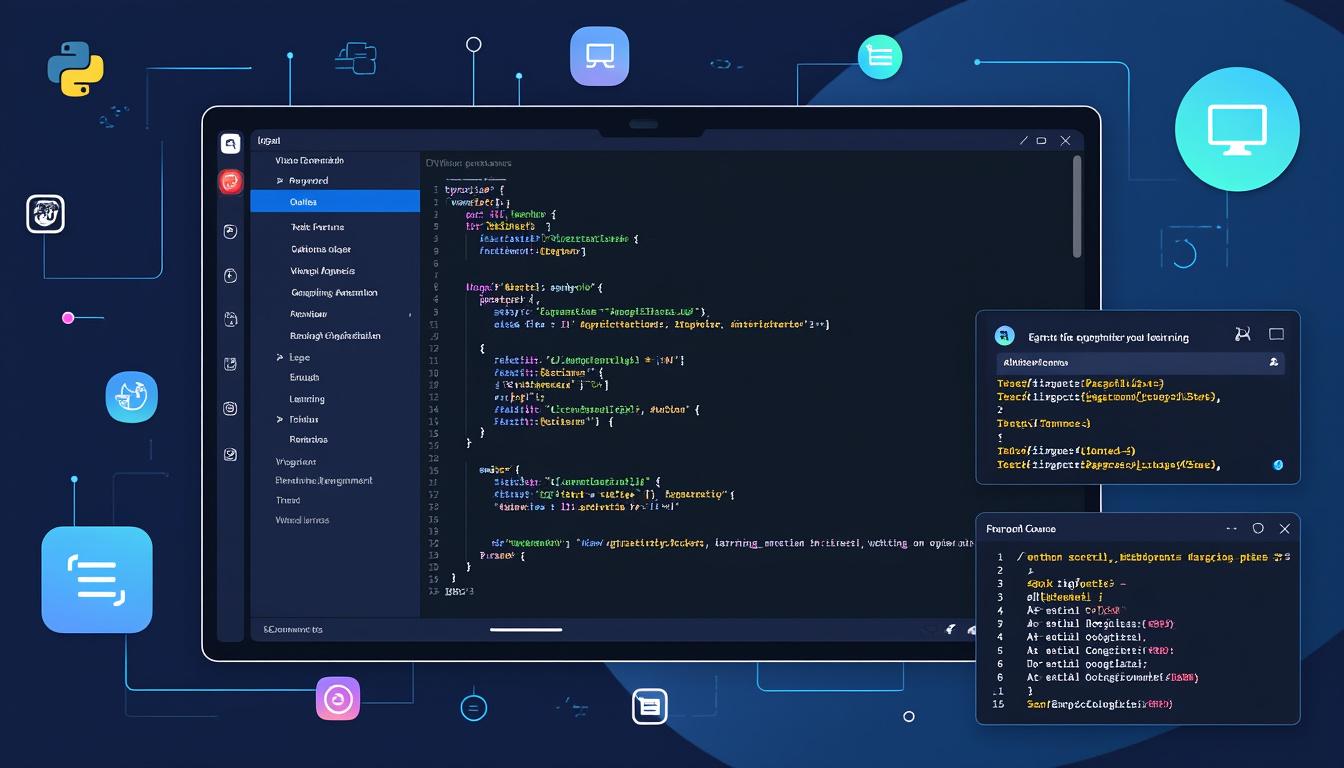Screen dimensions: 1344x768
Task: Click the white-outlined message icon below editor
Action: (x=650, y=707)
